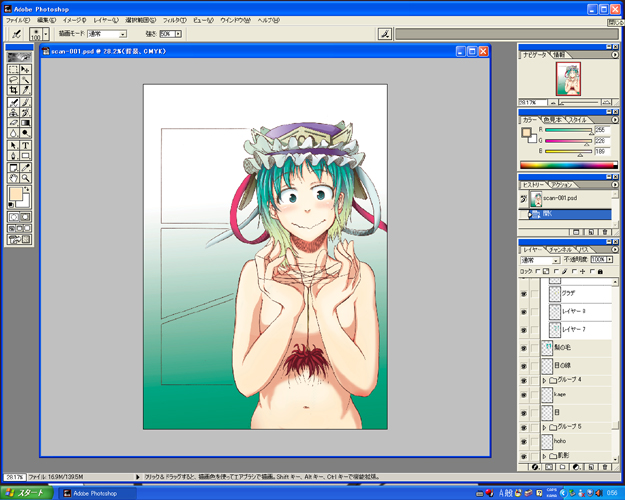The height and width of the screenshot is (500, 625).
Task: Hide the レイヤー 7 layer
Action: click(x=524, y=330)
